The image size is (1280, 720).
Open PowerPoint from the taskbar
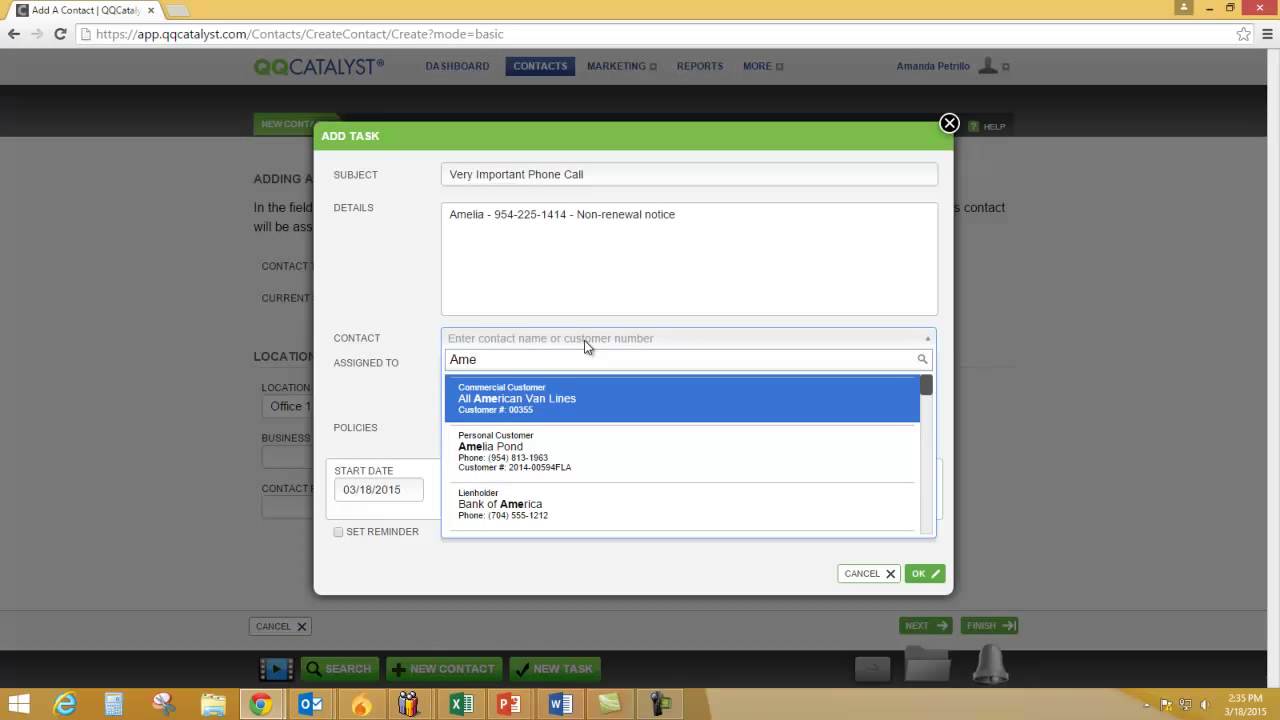coord(510,704)
